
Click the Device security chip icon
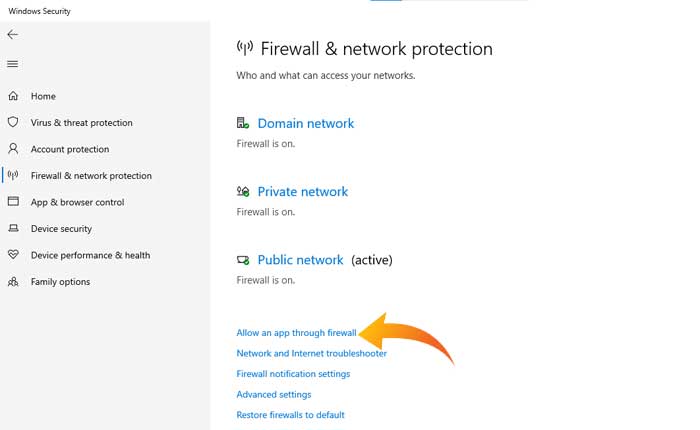13,228
